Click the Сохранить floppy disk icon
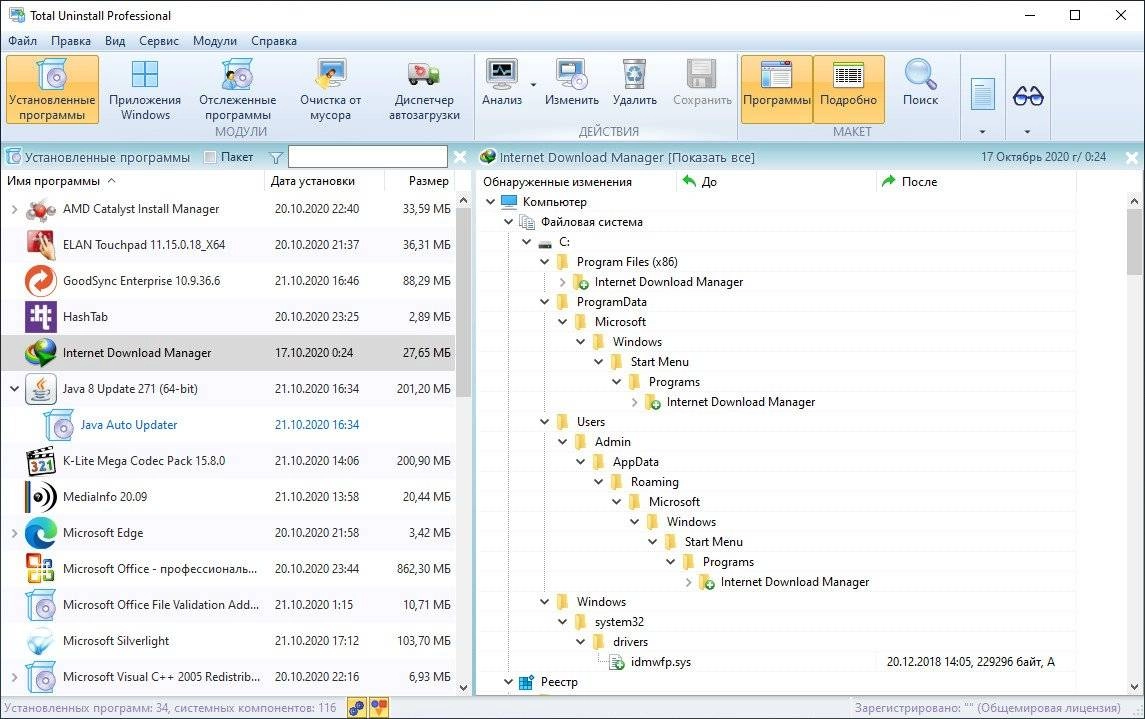The height and width of the screenshot is (719, 1145). pyautogui.click(x=702, y=75)
